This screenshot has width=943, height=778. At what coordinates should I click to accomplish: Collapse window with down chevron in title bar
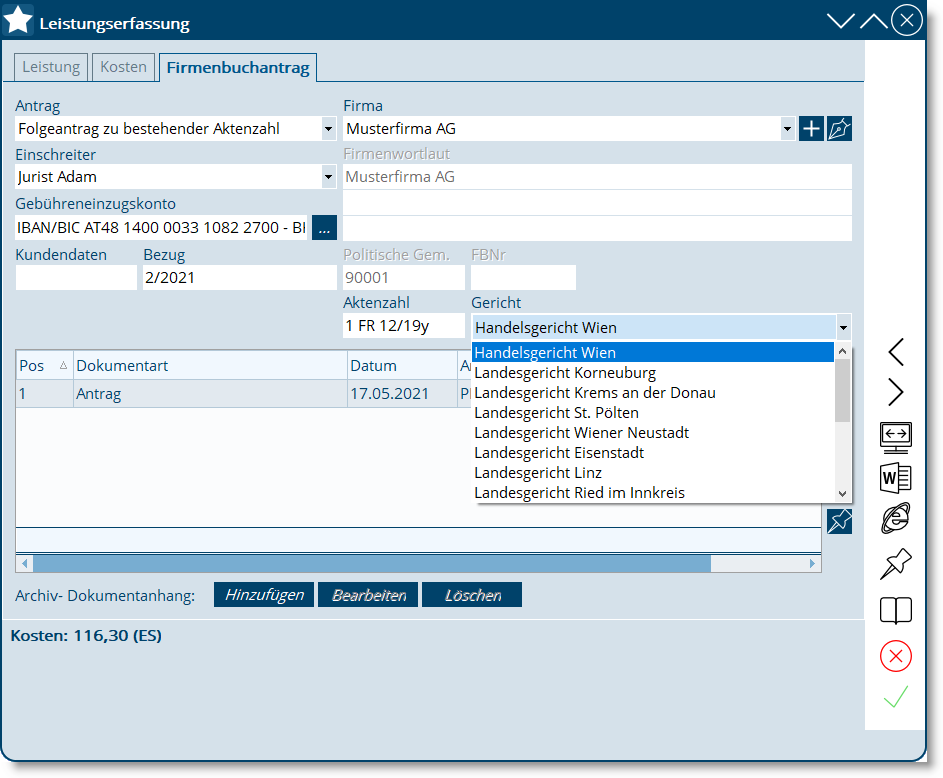click(840, 21)
